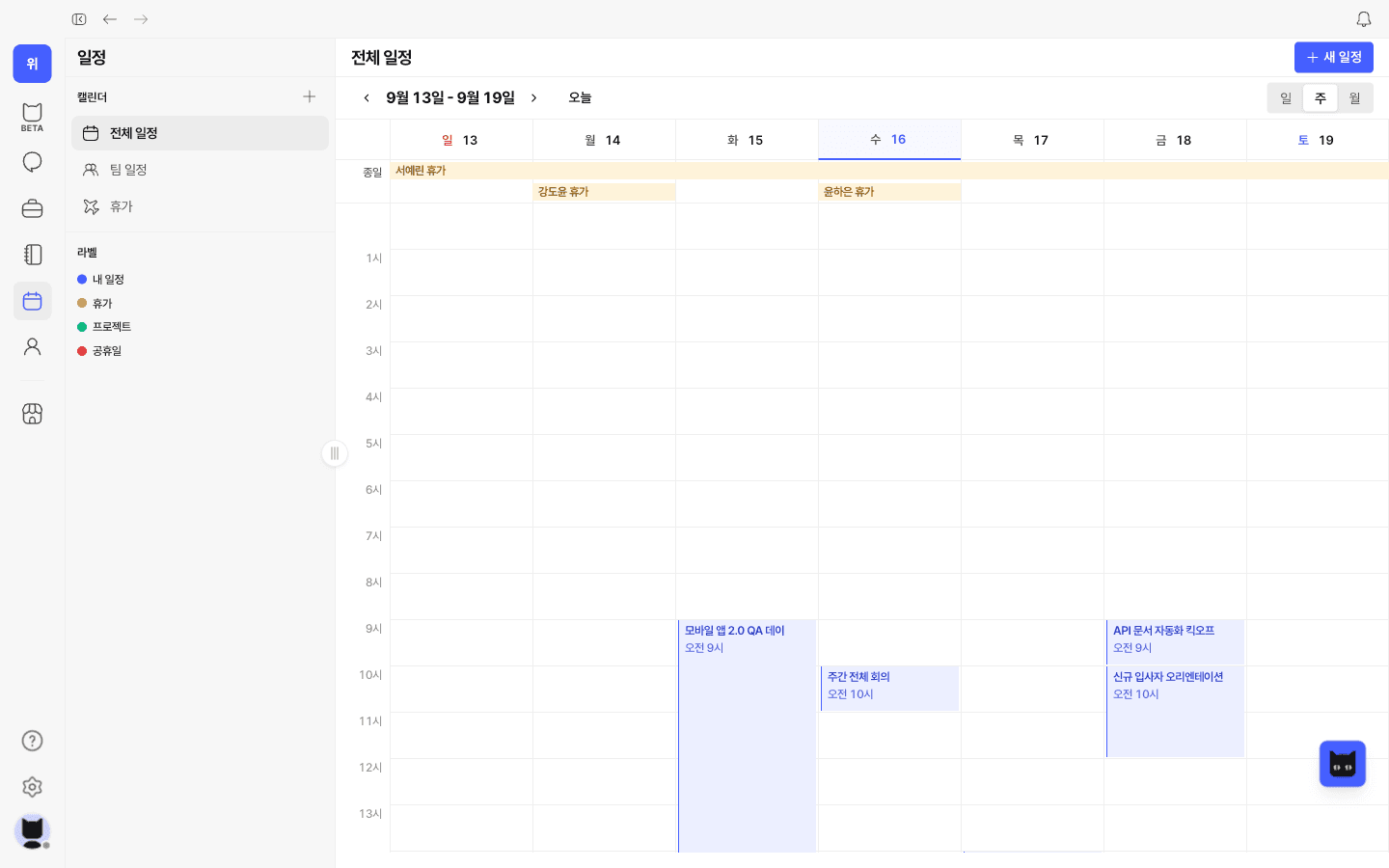
Task: Open the cat chatbot floating button
Action: [x=1343, y=764]
